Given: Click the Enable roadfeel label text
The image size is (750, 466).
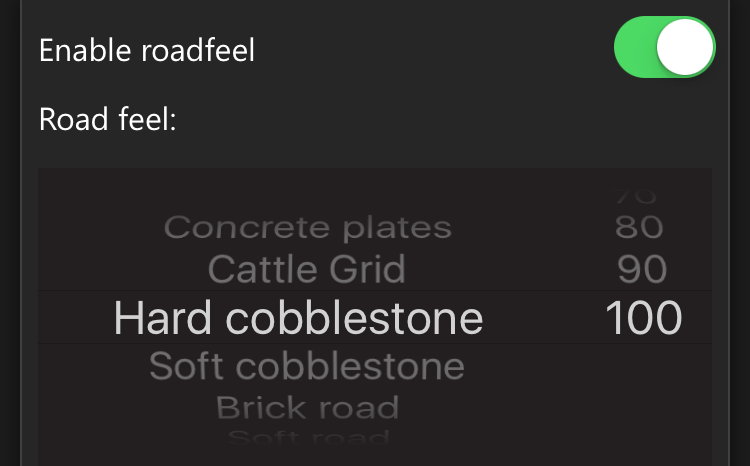Looking at the screenshot, I should [147, 50].
